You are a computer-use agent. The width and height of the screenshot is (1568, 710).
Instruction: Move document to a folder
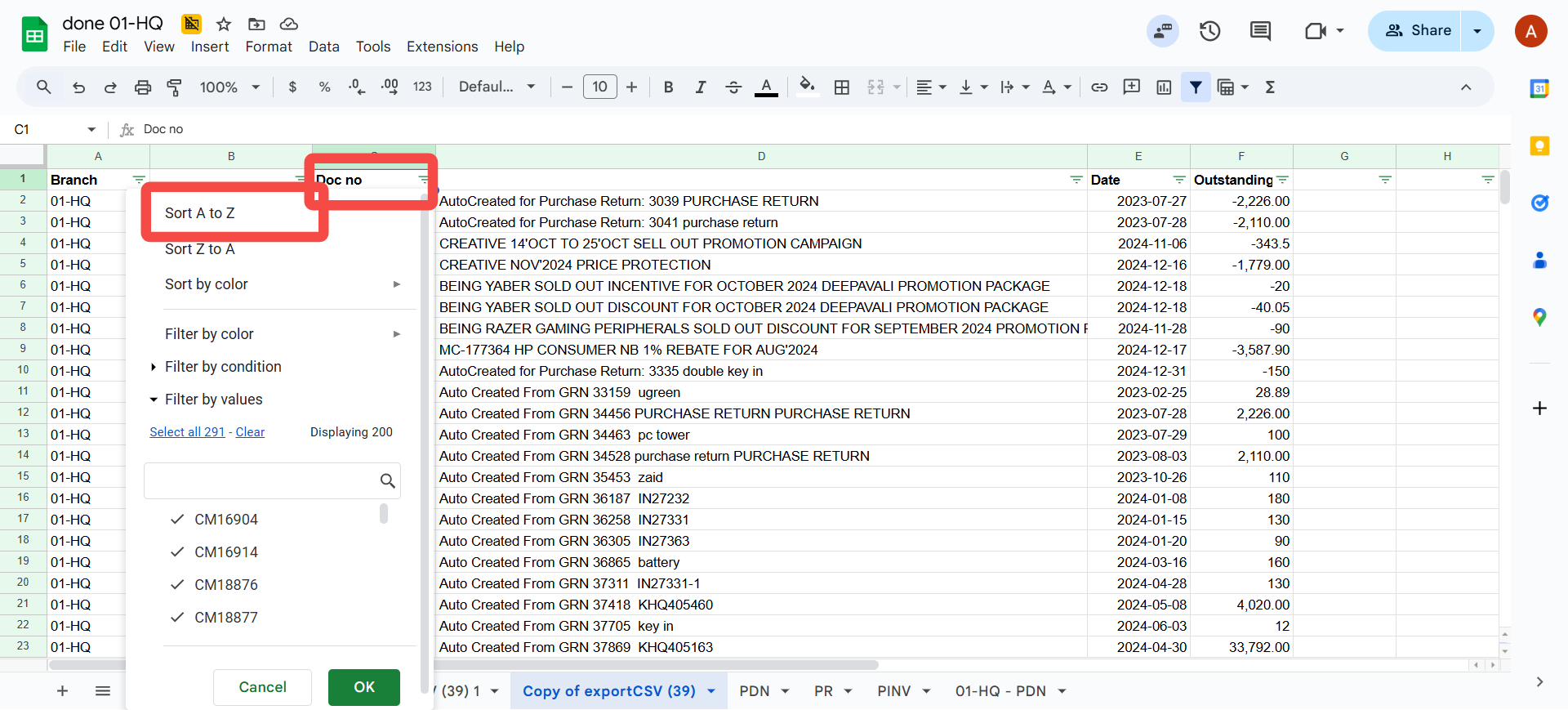(256, 24)
